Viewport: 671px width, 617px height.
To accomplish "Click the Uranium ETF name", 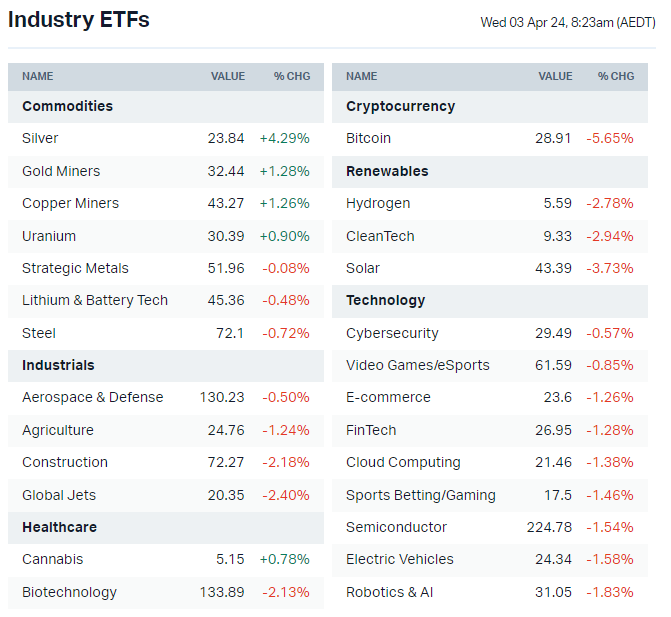I will click(x=49, y=236).
